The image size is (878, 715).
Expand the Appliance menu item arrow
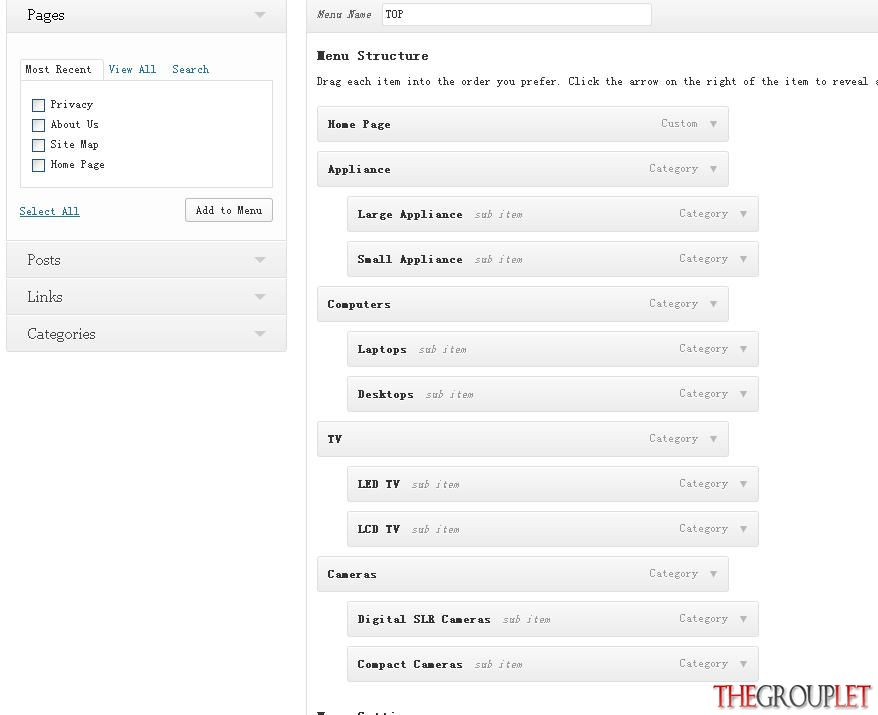713,169
